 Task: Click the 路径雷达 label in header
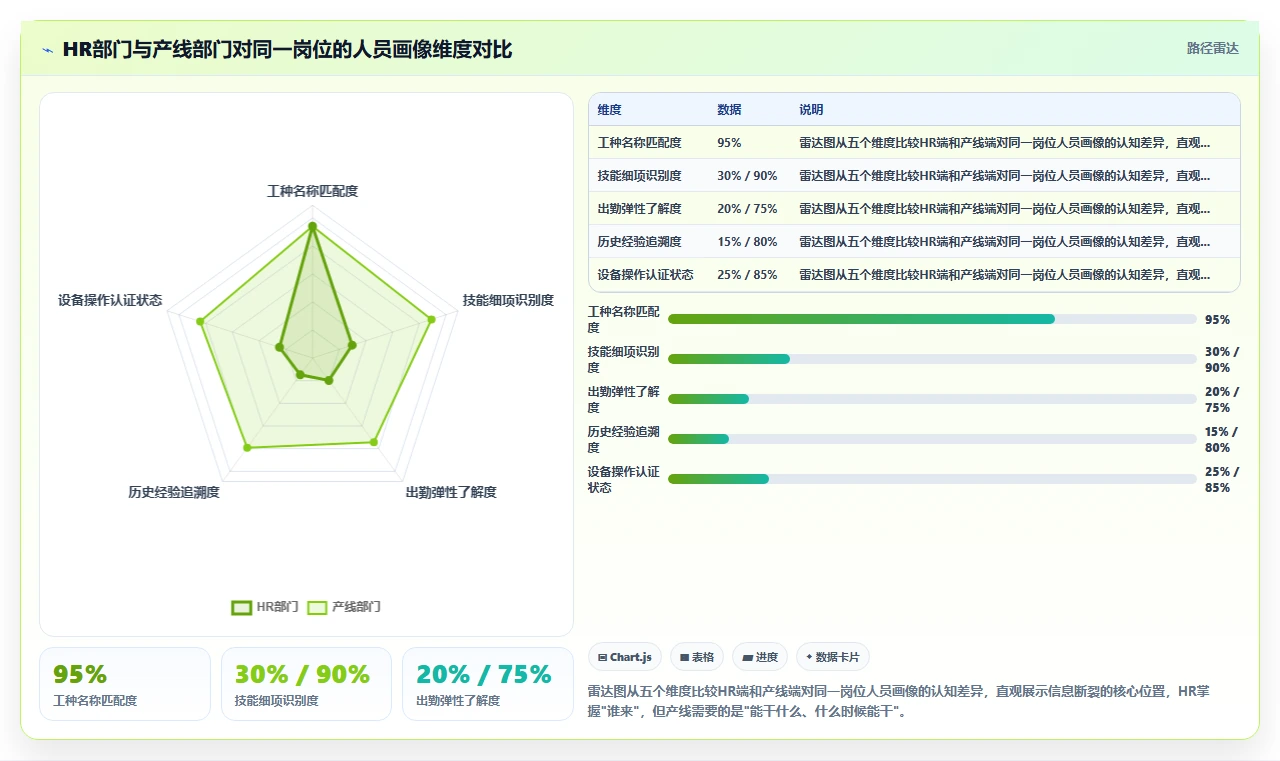pos(1212,48)
